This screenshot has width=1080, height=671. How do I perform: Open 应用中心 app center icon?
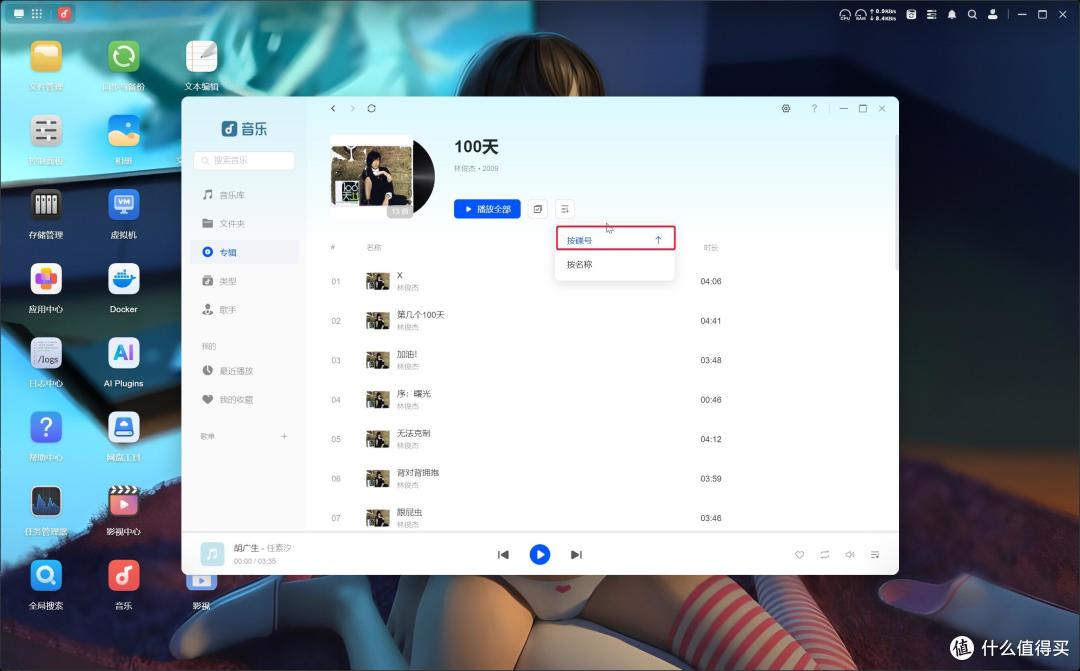46,280
